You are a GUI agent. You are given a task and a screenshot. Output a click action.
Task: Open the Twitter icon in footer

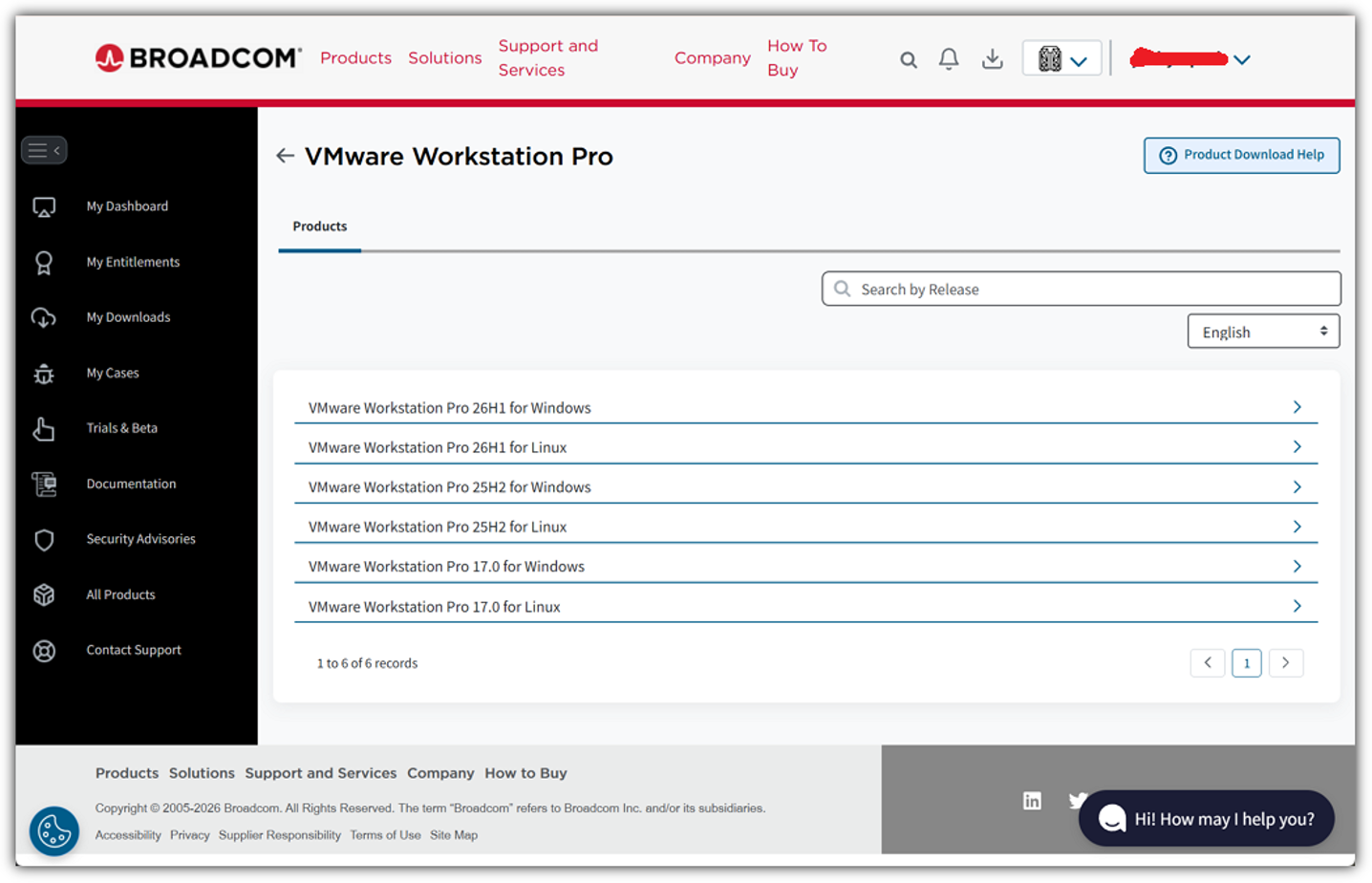click(1078, 801)
